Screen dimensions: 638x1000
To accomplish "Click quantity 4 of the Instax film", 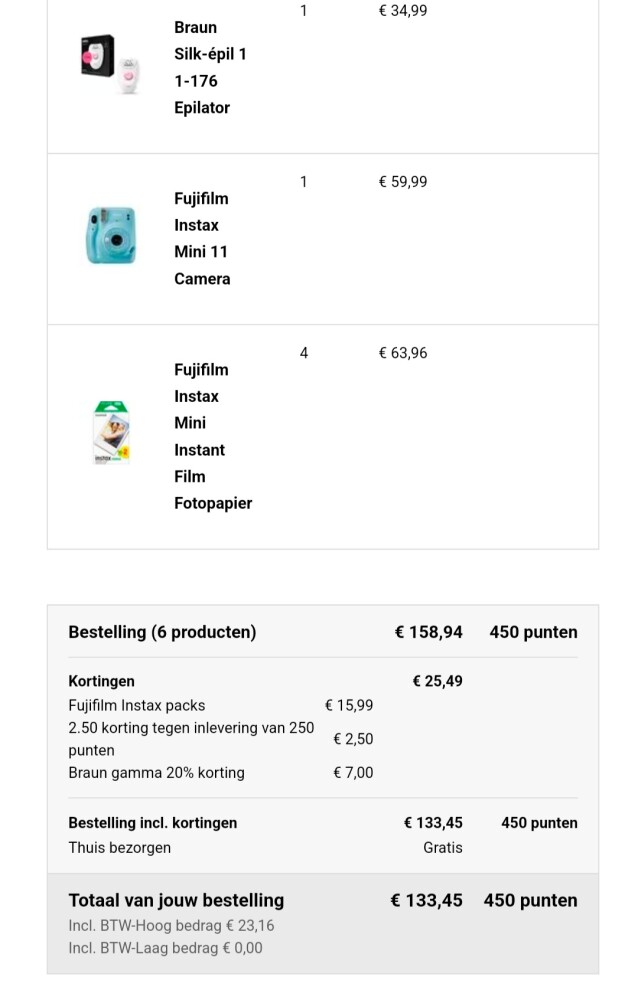I will pos(304,353).
